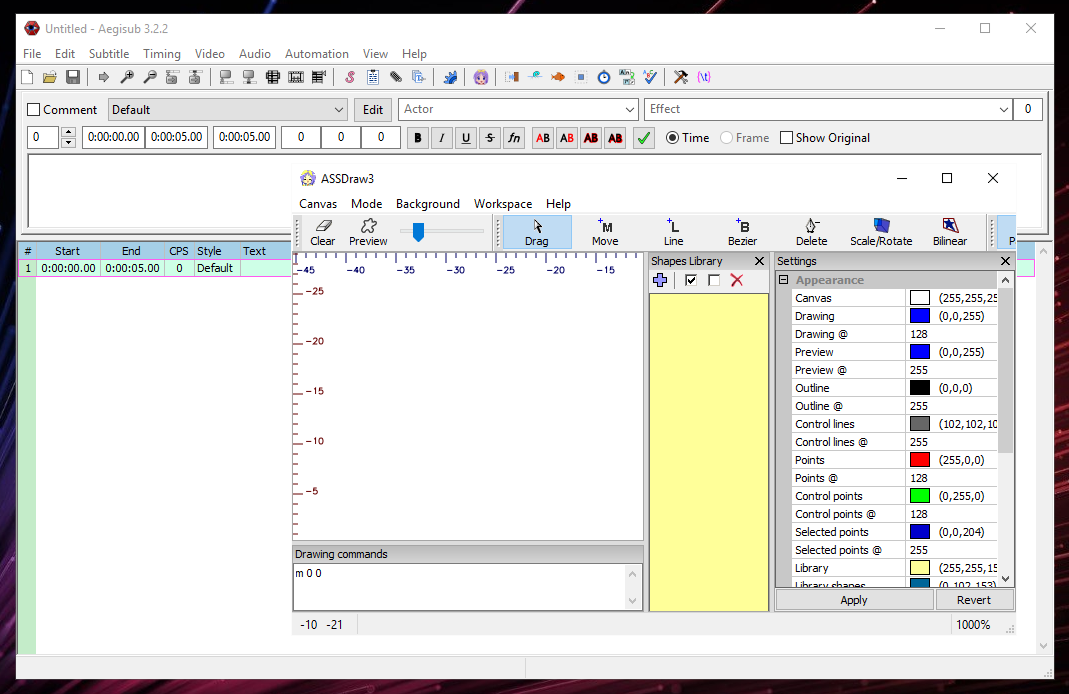This screenshot has height=694, width=1069.
Task: Uncheck all shapes in Shapes Library
Action: (714, 280)
